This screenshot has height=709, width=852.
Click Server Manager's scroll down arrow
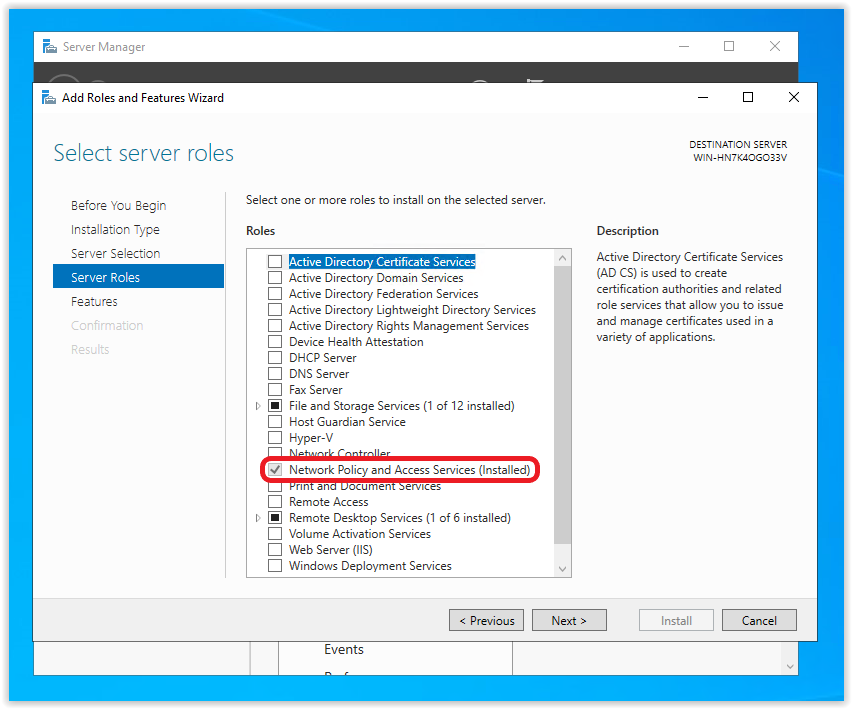(x=790, y=667)
